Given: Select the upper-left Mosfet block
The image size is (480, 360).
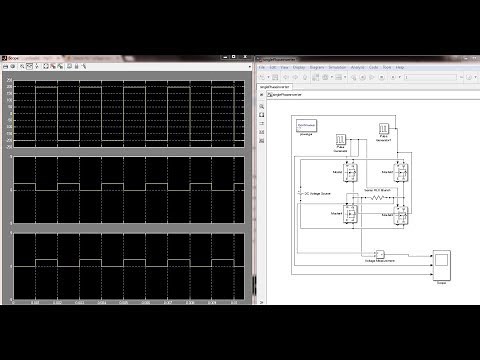Looking at the screenshot, I should coord(350,172).
